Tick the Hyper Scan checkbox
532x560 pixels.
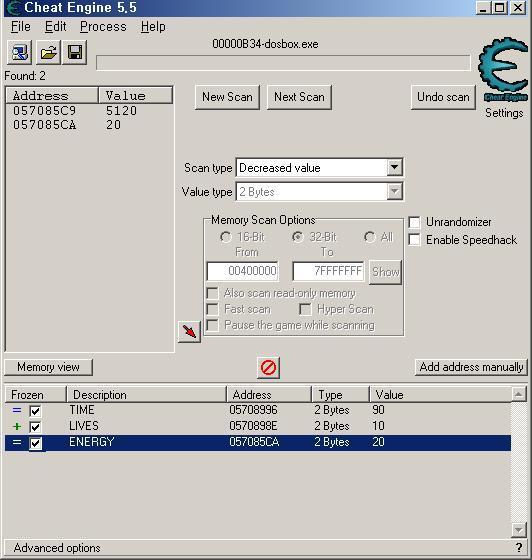305,309
